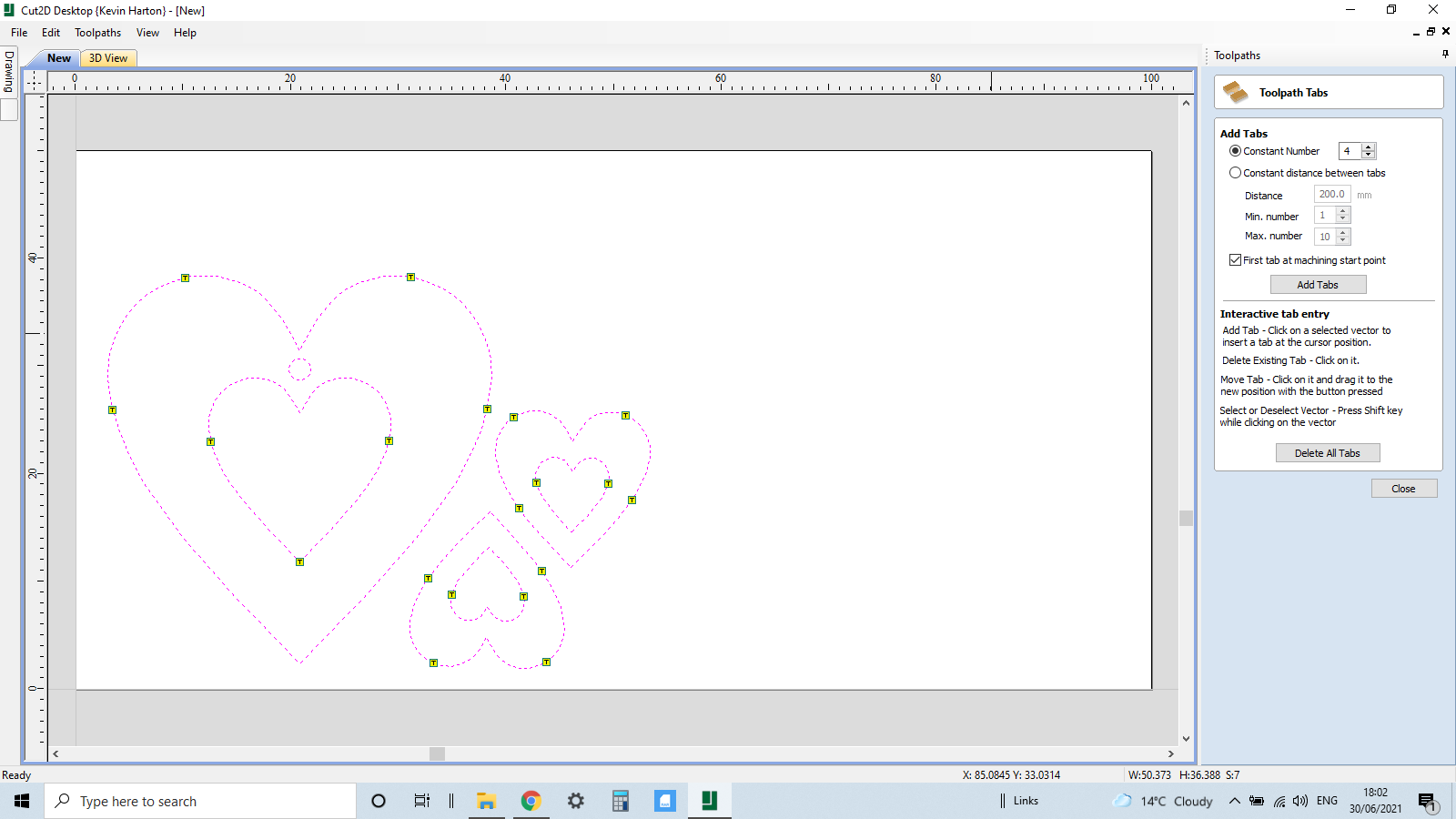Increase the Max. number value

(x=1343, y=232)
